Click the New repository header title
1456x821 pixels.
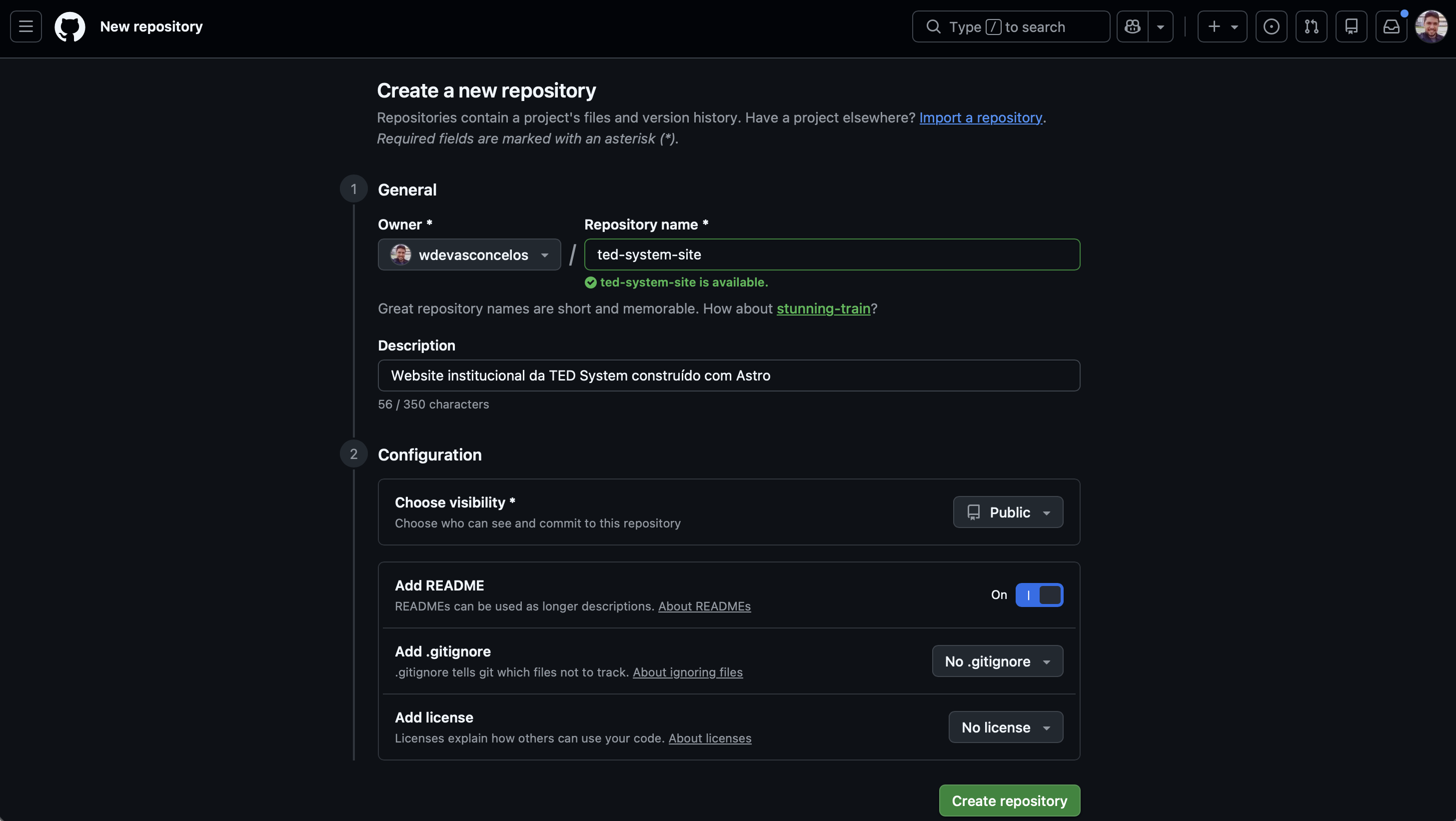click(x=151, y=26)
